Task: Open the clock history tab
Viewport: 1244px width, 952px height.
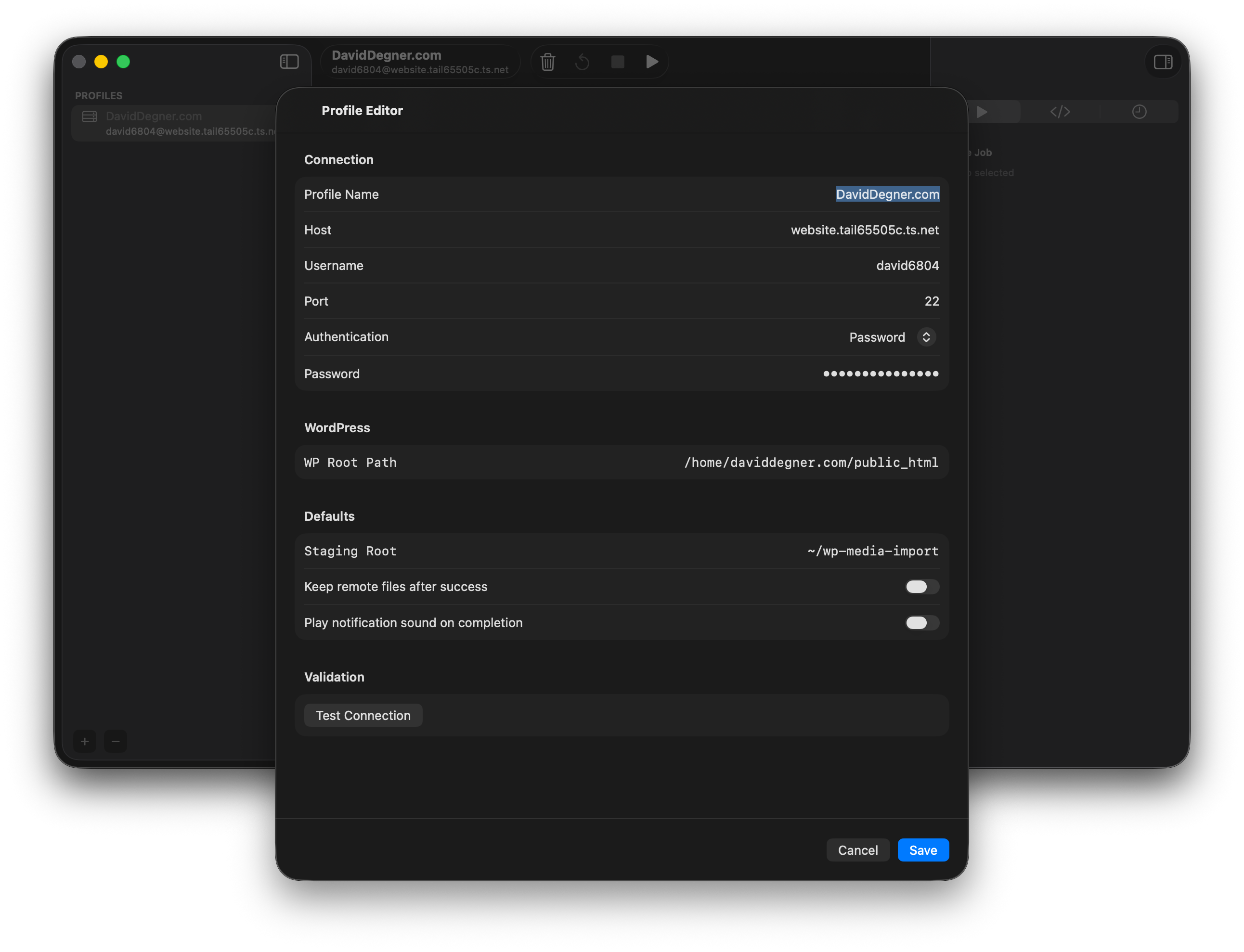Action: coord(1139,112)
